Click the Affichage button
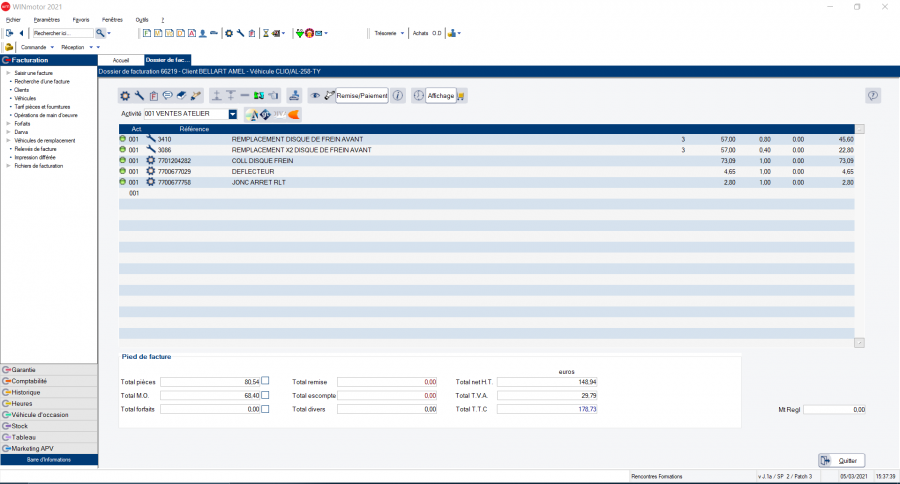Viewport: 900px width, 484px height. [x=441, y=96]
